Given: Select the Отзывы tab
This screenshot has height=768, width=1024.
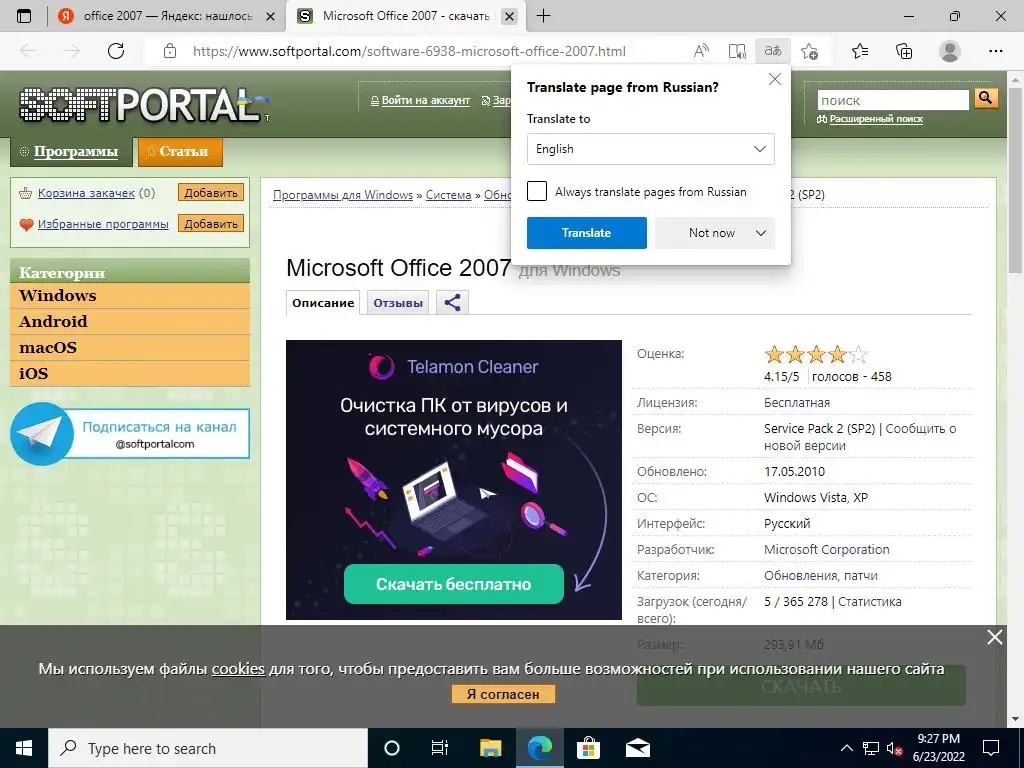Looking at the screenshot, I should click(x=398, y=303).
